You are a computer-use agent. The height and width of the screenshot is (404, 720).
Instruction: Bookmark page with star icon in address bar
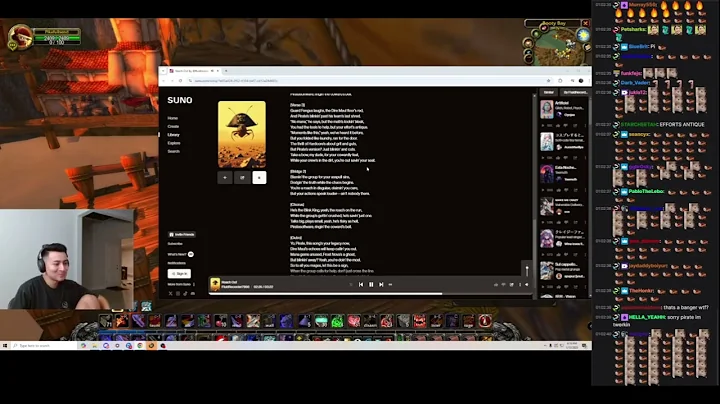click(x=548, y=81)
